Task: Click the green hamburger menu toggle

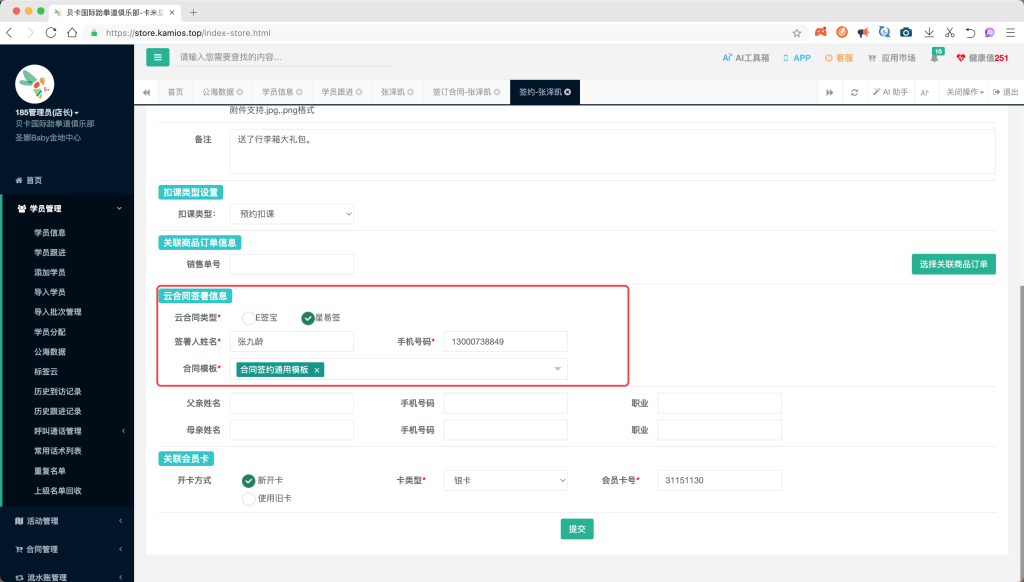Action: pyautogui.click(x=157, y=57)
